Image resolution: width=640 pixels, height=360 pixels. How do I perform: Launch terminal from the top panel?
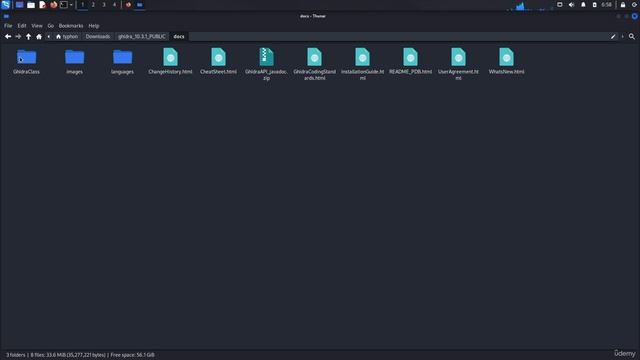tap(64, 5)
